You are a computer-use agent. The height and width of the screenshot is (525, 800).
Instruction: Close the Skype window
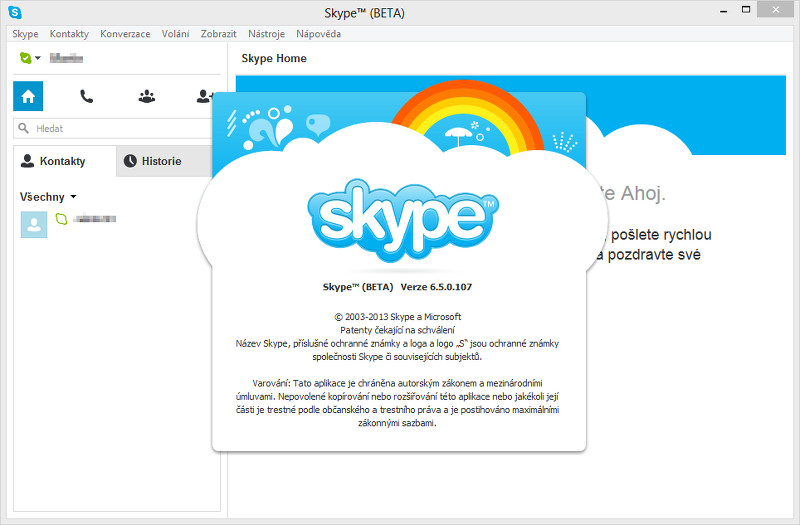coord(776,10)
